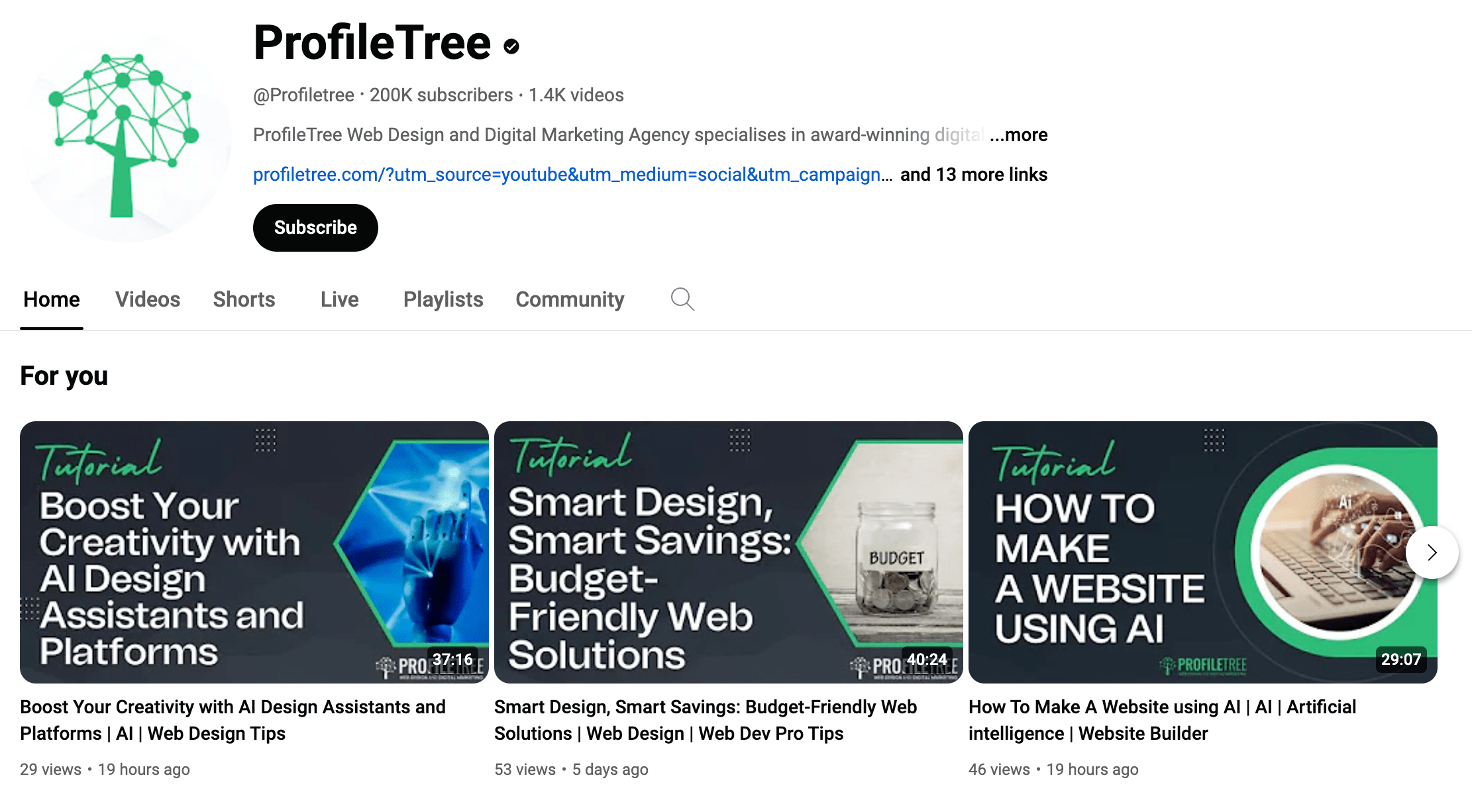Open Boost Your Creativity video thumbnail
The width and height of the screenshot is (1472, 812).
[254, 552]
